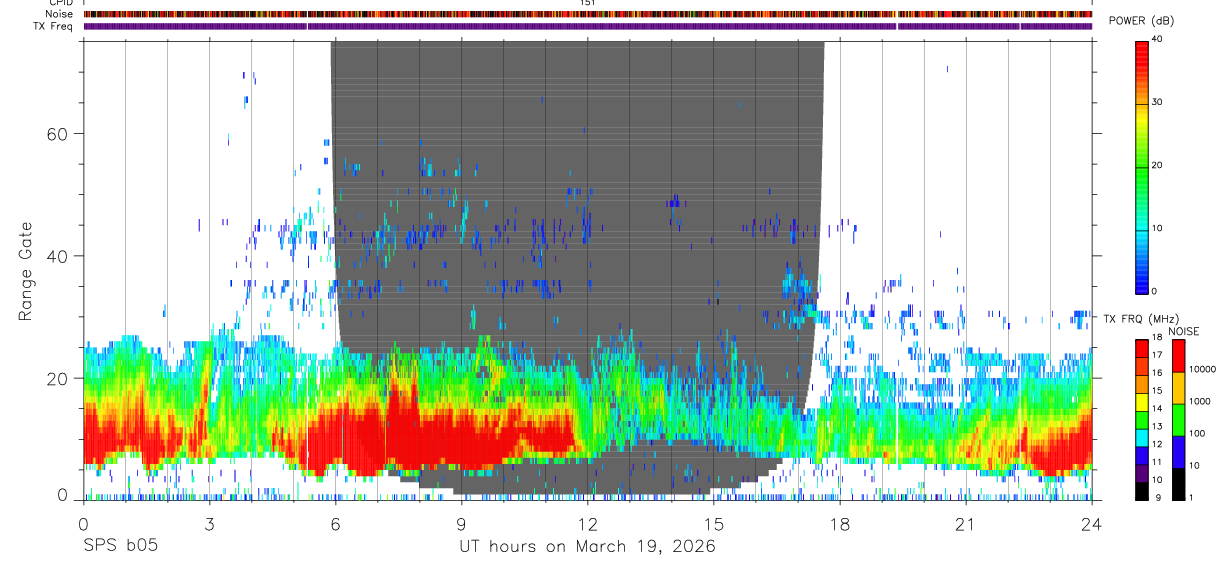Click the red 17–18 MHz TX FRQ swatch
Screen dimensions: 1228x567
[x=1142, y=347]
